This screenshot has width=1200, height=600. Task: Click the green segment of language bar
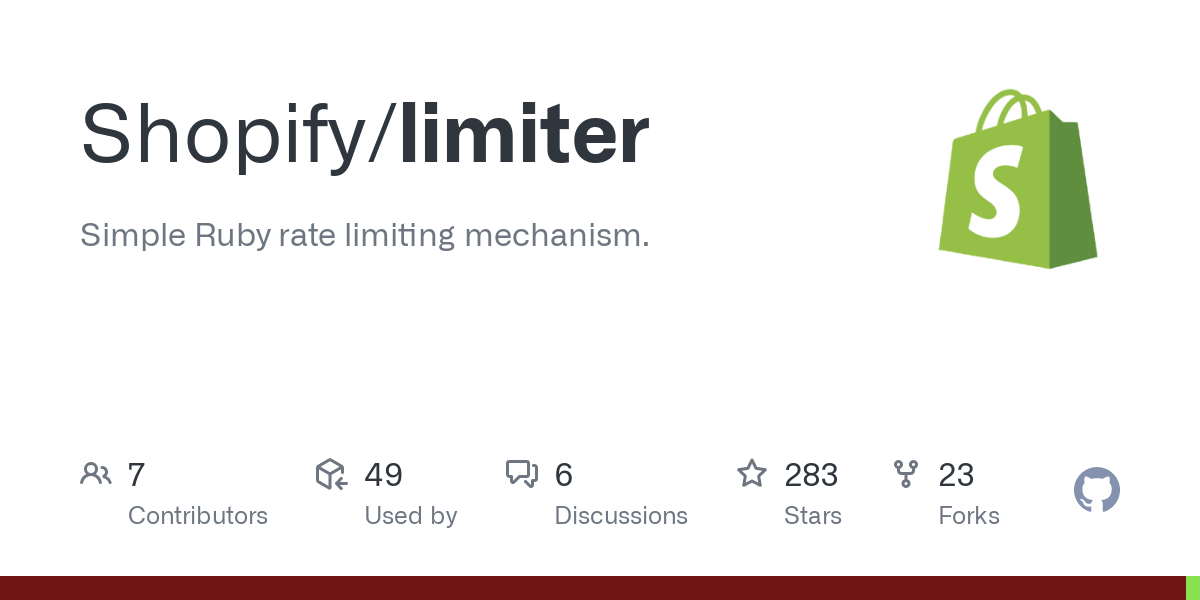[x=1193, y=588]
